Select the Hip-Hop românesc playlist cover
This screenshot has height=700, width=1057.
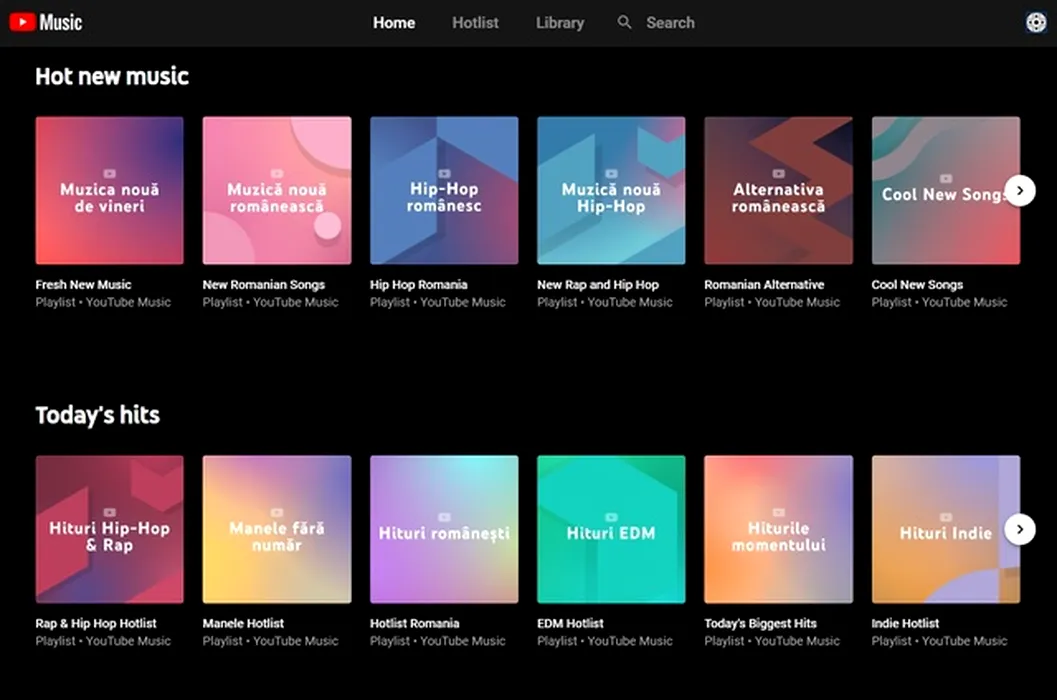[x=444, y=191]
